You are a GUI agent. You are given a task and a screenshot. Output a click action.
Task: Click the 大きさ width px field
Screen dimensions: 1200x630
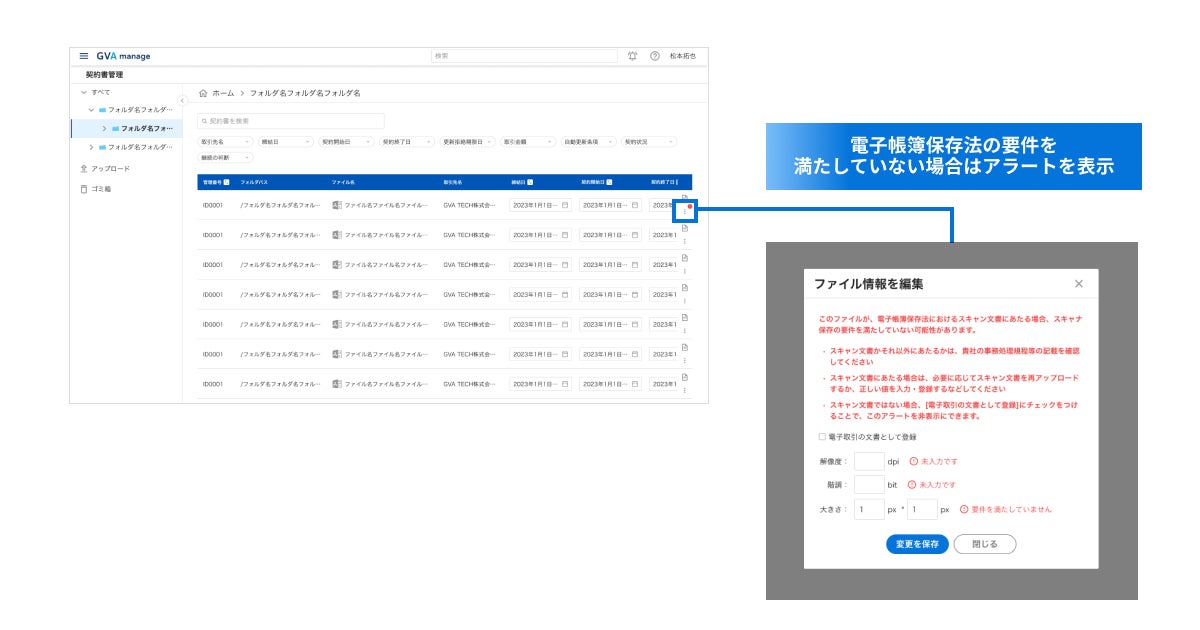point(869,509)
